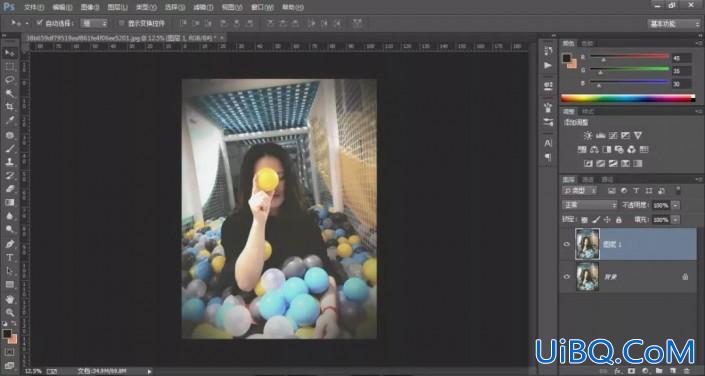
Task: Toggle lock all for the layer
Action: click(619, 220)
